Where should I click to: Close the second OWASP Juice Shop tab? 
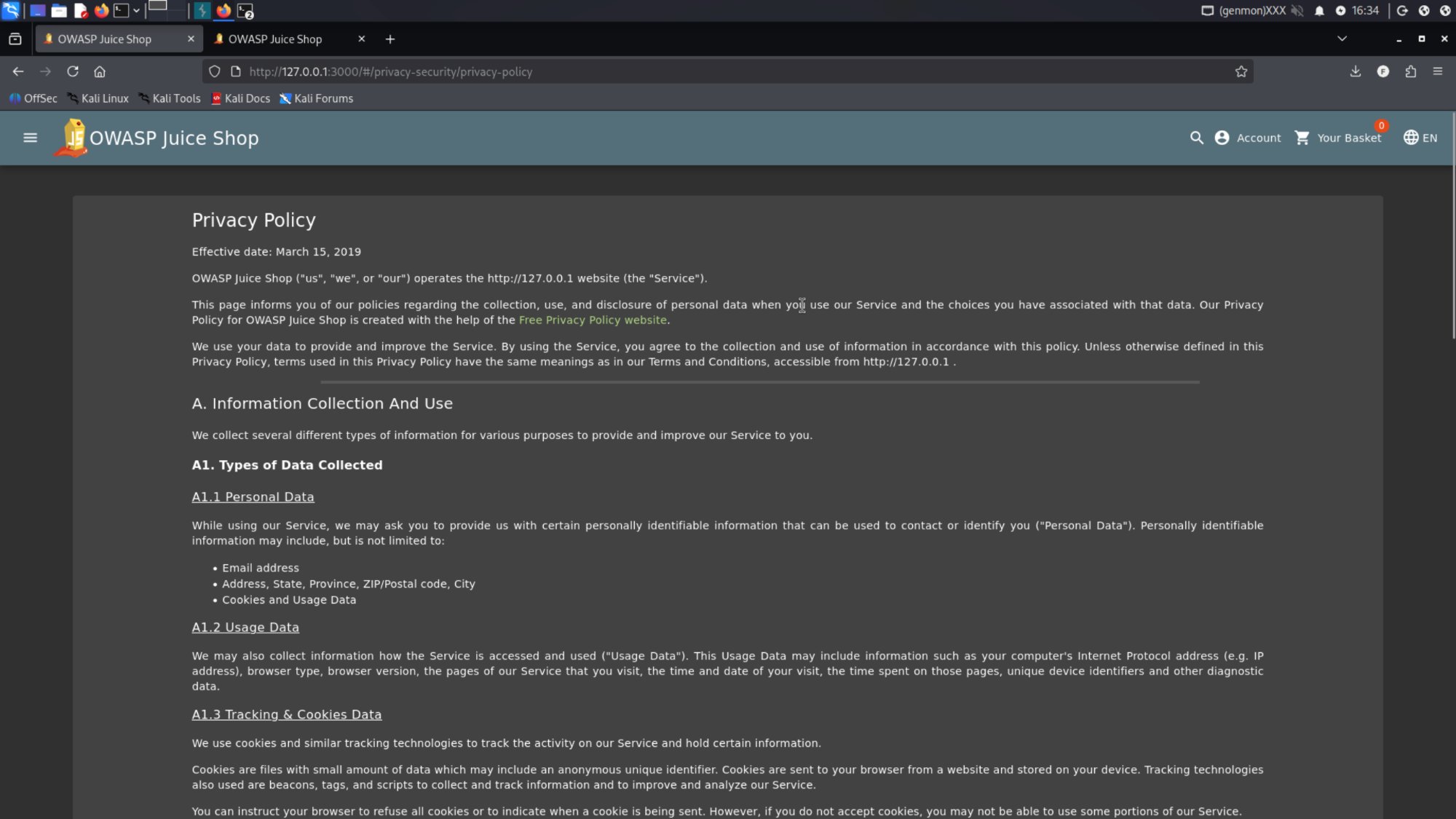[x=361, y=39]
